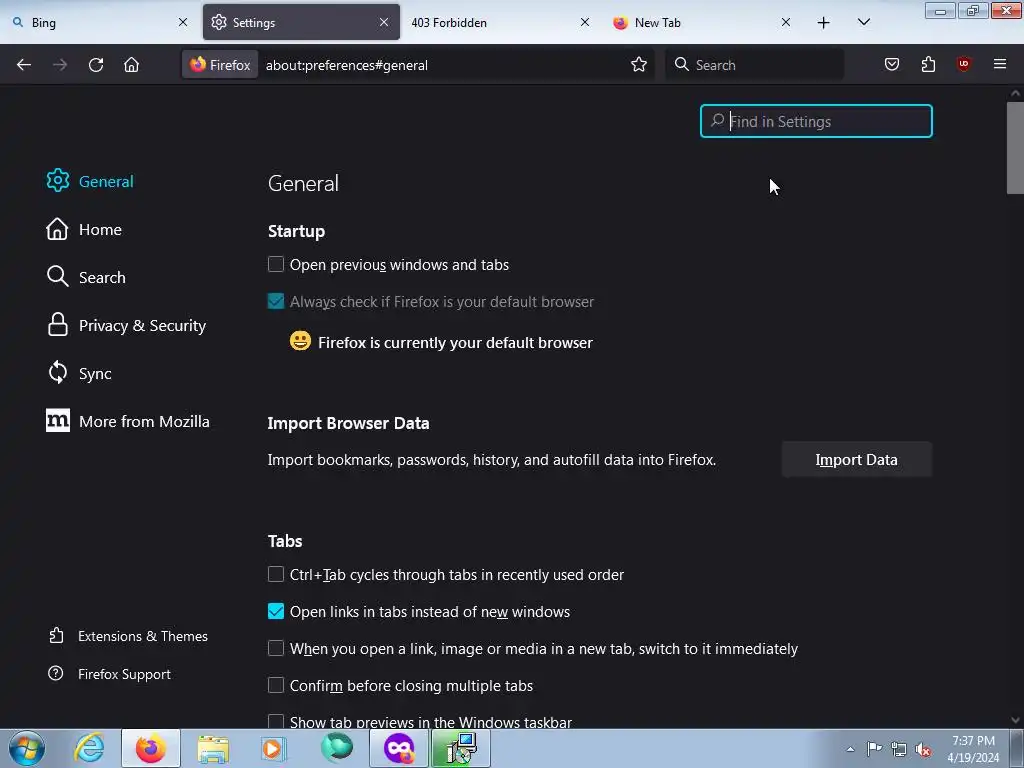Screen dimensions: 1024x768
Task: Enable Show tab previews in taskbar
Action: click(x=276, y=721)
